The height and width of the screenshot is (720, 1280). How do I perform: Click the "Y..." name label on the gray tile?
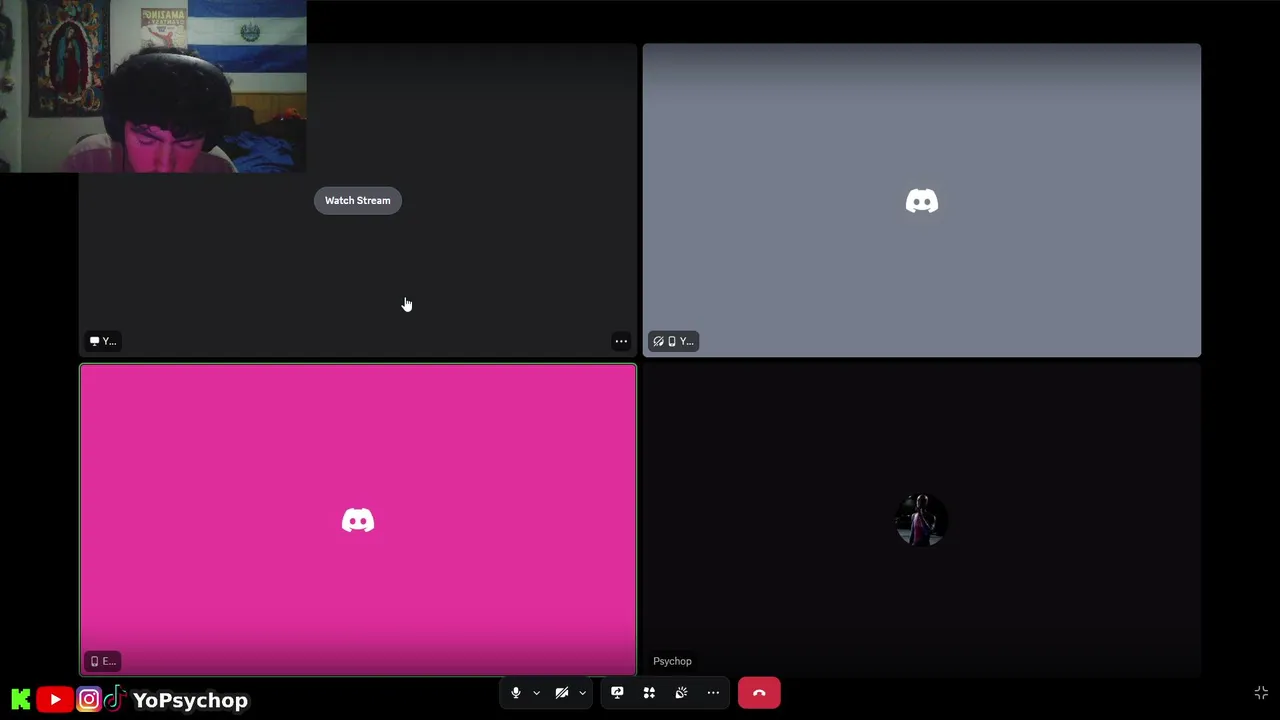pos(673,341)
